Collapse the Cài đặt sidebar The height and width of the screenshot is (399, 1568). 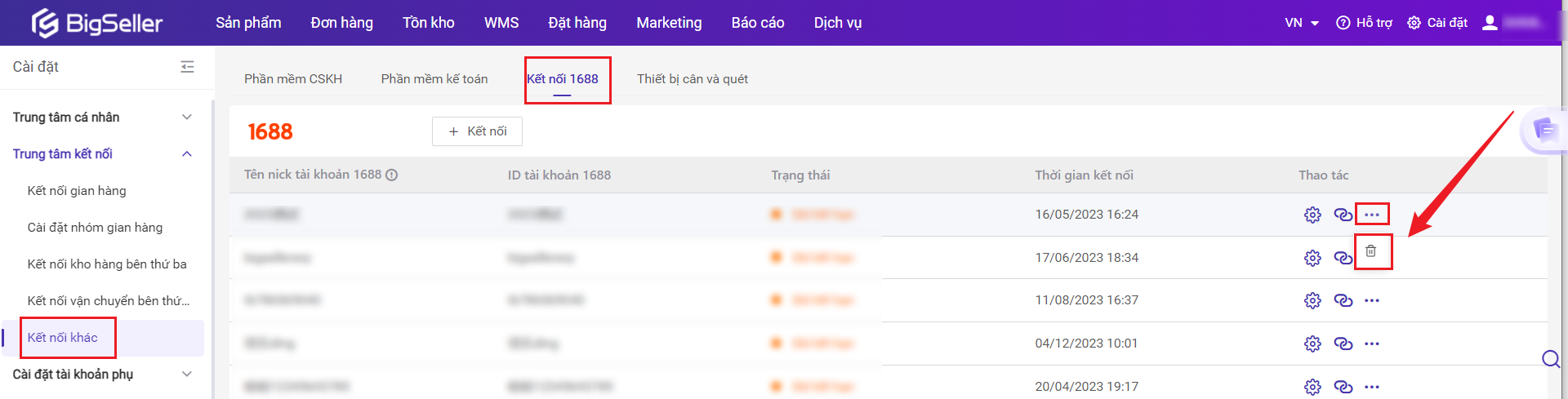(x=187, y=67)
